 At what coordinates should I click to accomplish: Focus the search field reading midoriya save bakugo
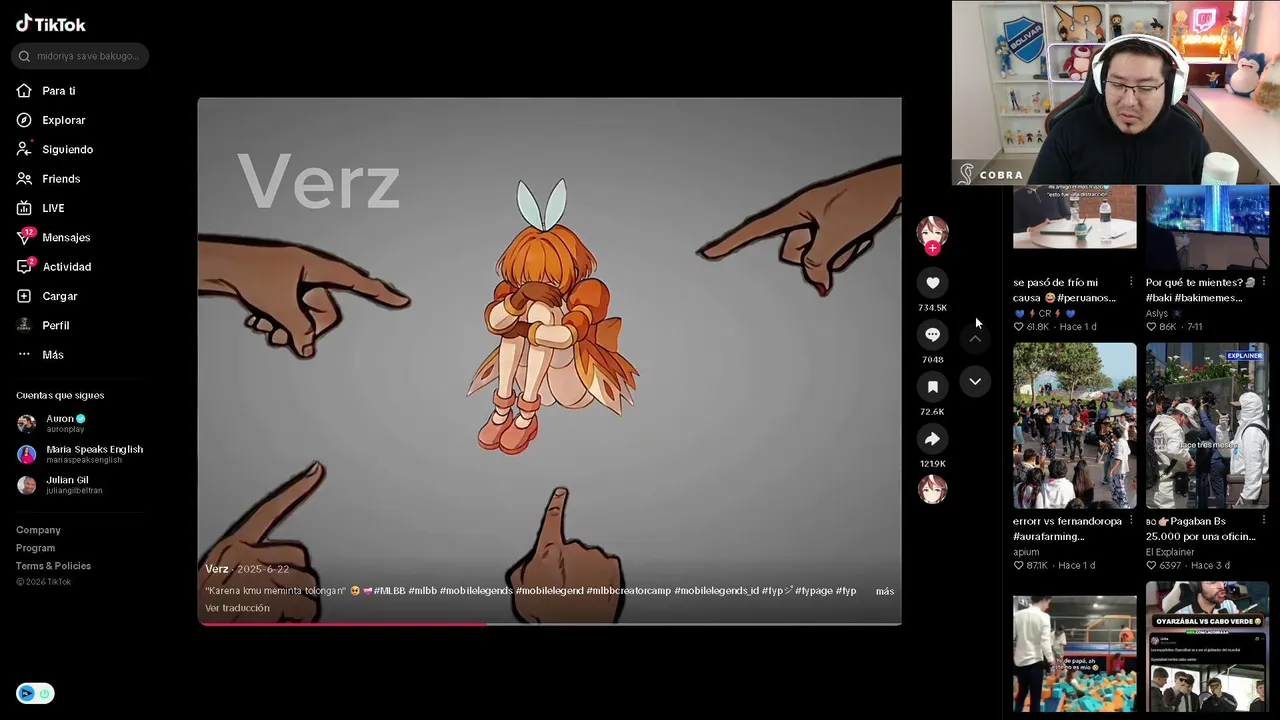[81, 56]
